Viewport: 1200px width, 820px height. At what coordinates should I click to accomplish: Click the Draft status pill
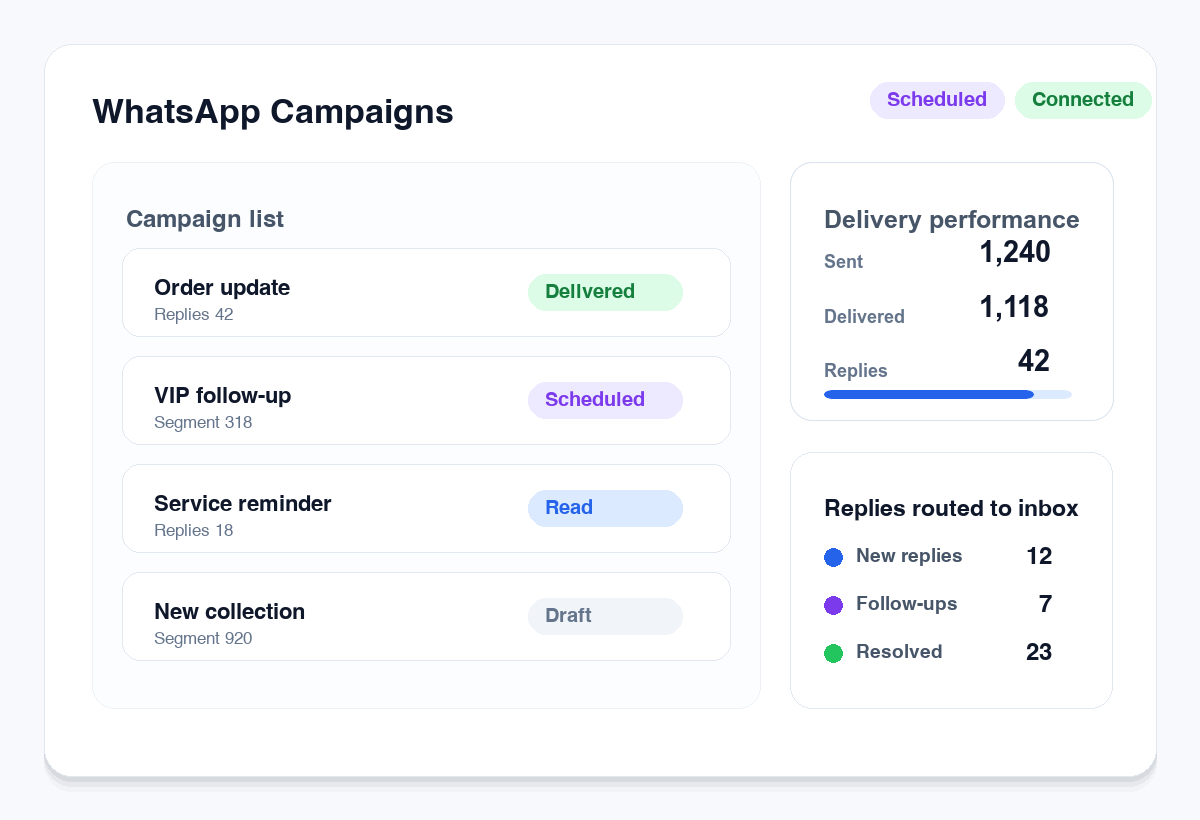tap(605, 616)
